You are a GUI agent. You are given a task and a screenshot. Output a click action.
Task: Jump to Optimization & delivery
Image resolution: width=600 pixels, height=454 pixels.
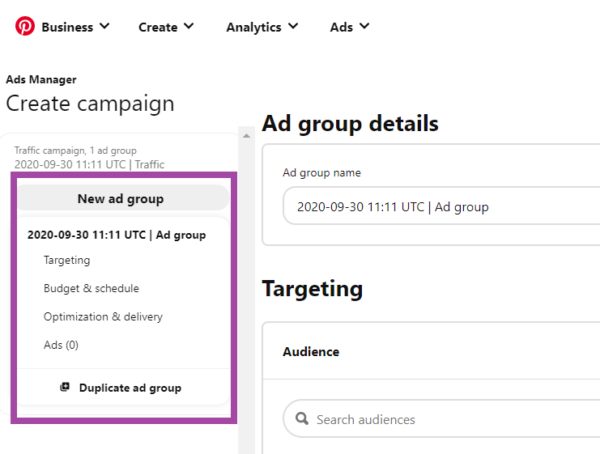coord(102,317)
